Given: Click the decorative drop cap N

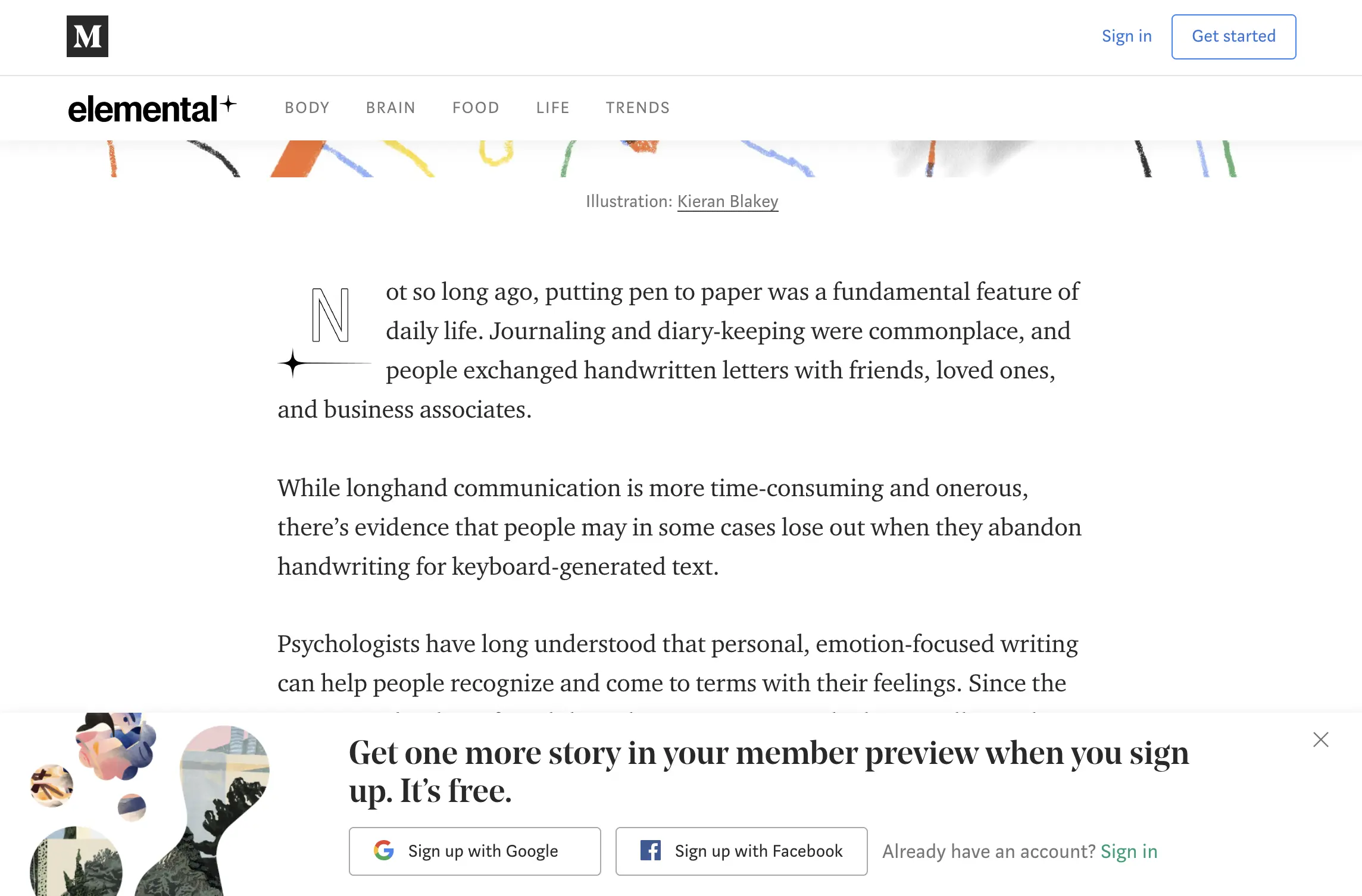Looking at the screenshot, I should (330, 316).
